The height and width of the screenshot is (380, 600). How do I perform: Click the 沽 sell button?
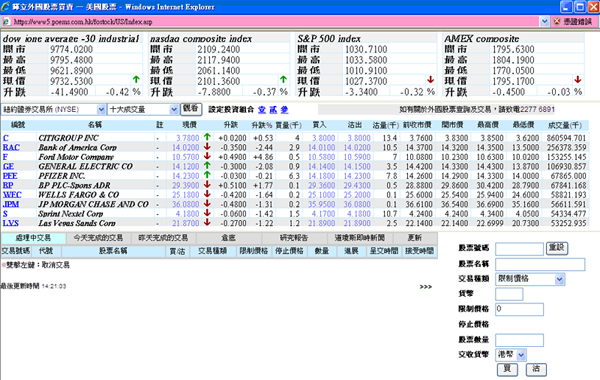pos(536,369)
